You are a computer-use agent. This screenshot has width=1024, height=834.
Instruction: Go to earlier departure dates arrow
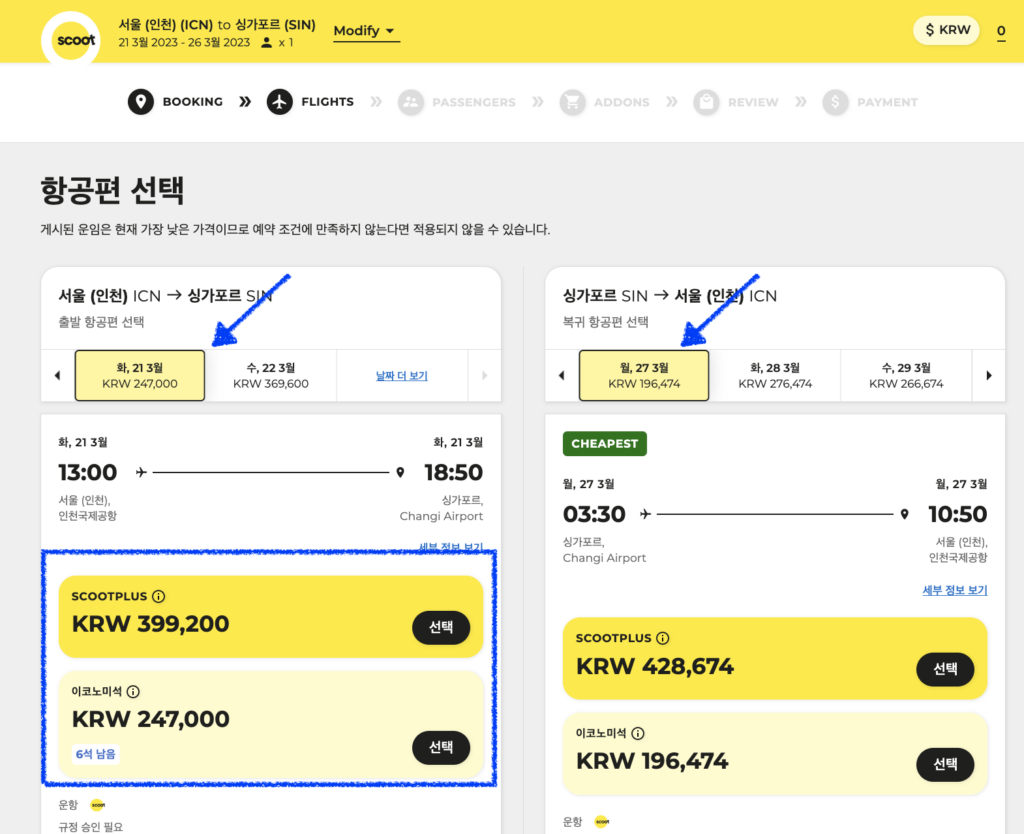[x=57, y=376]
